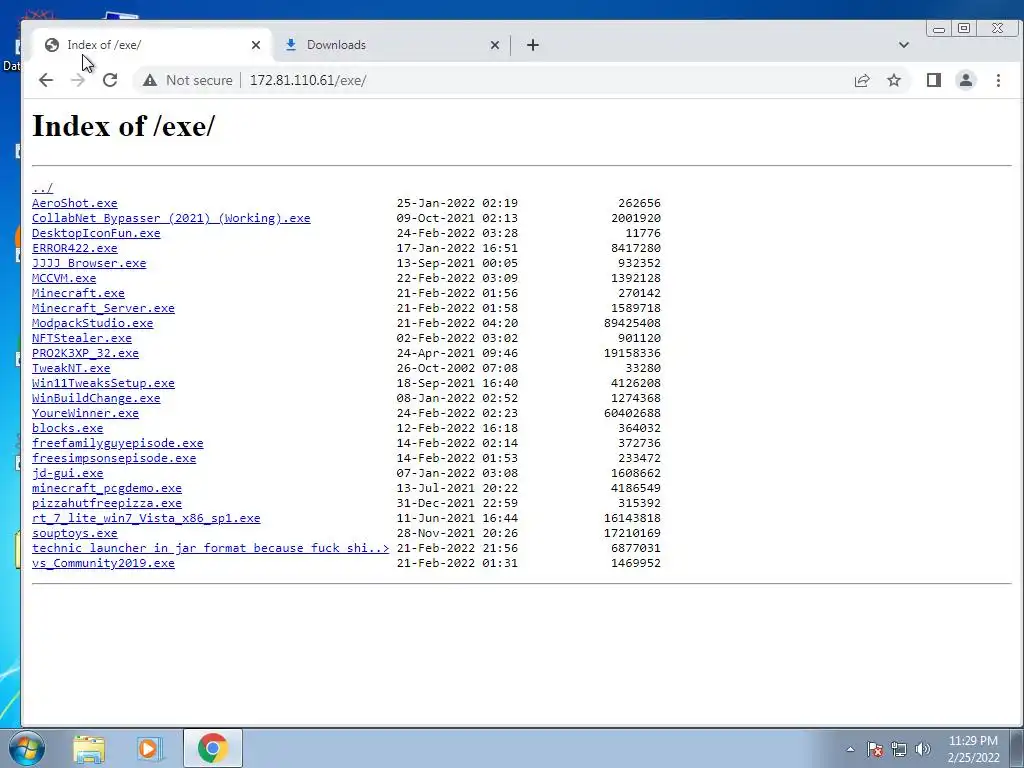The width and height of the screenshot is (1024, 768).
Task: Open rt_7_lite_win7_Vista_x86_sp1.exe link
Action: coord(146,519)
